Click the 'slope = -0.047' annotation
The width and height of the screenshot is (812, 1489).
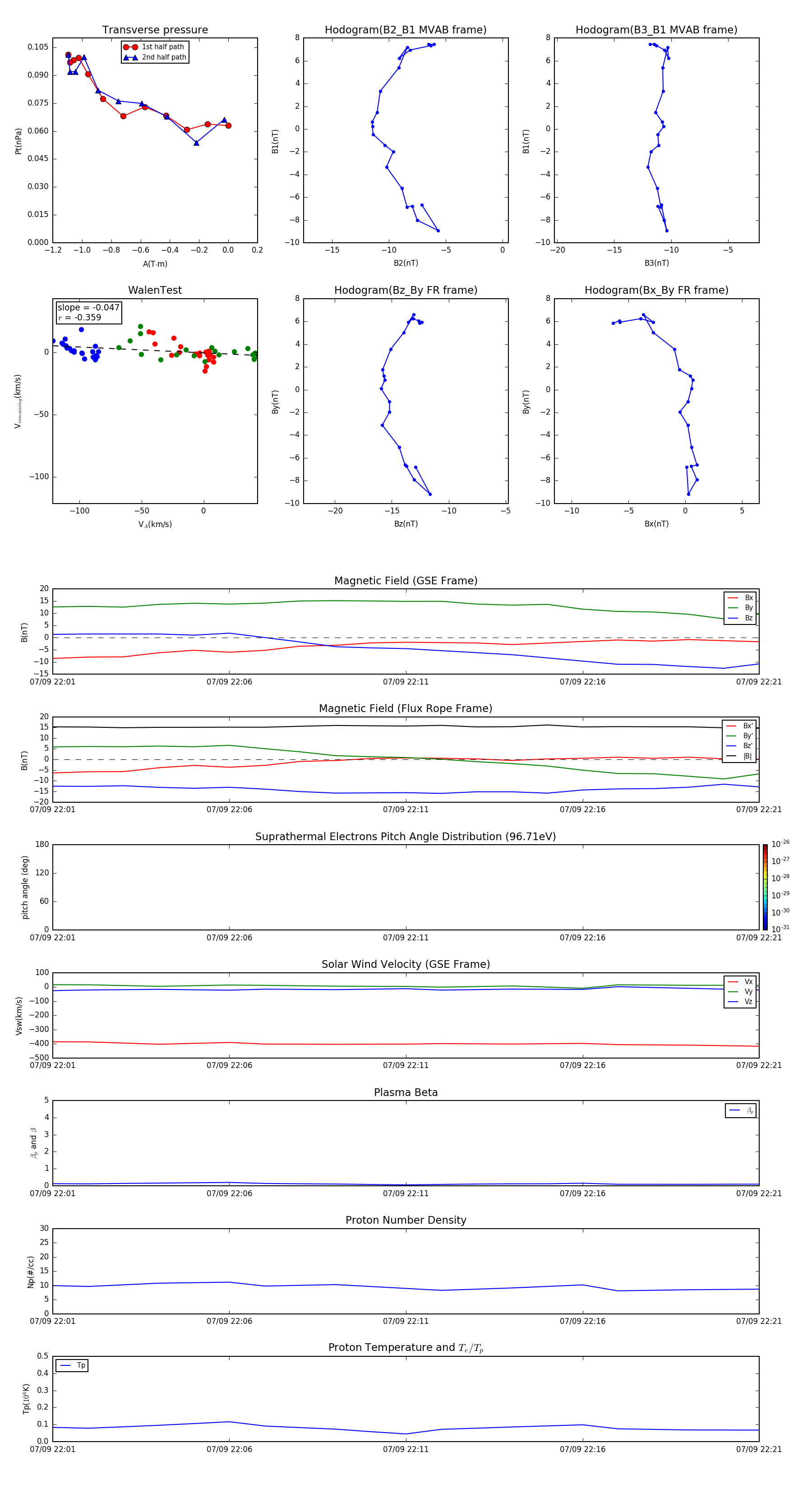[88, 308]
